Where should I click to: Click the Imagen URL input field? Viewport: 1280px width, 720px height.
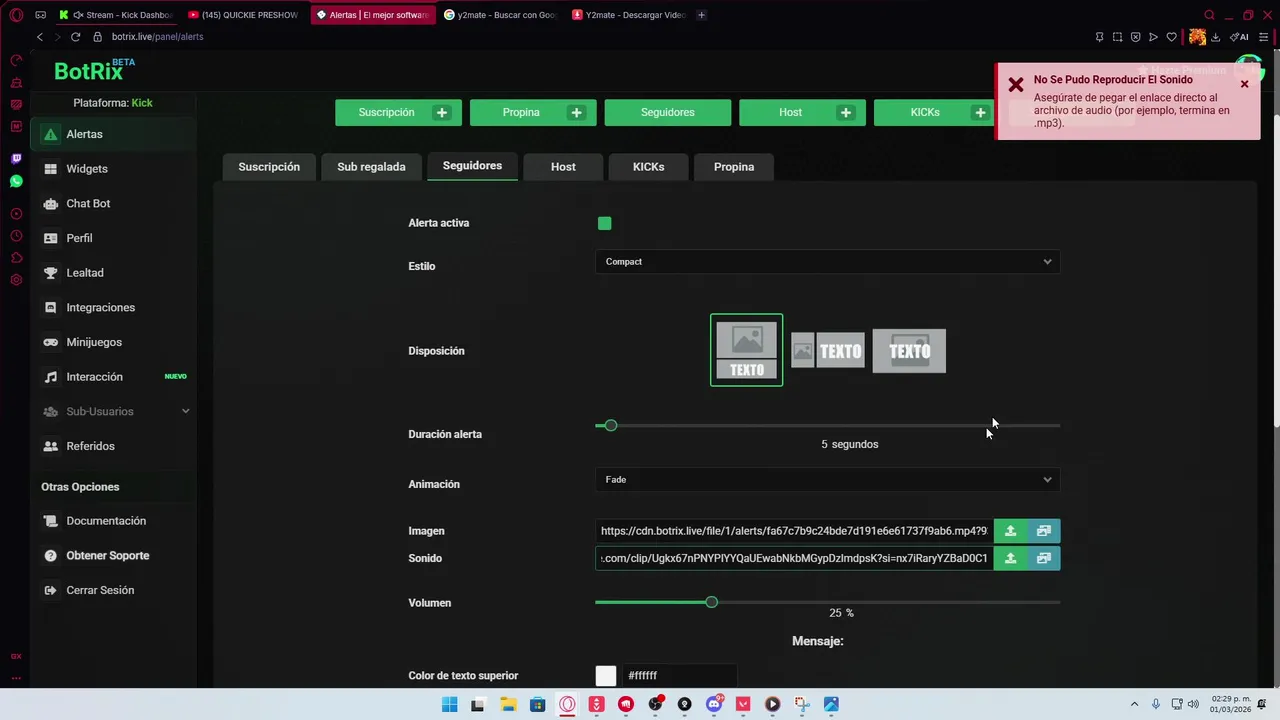click(794, 531)
